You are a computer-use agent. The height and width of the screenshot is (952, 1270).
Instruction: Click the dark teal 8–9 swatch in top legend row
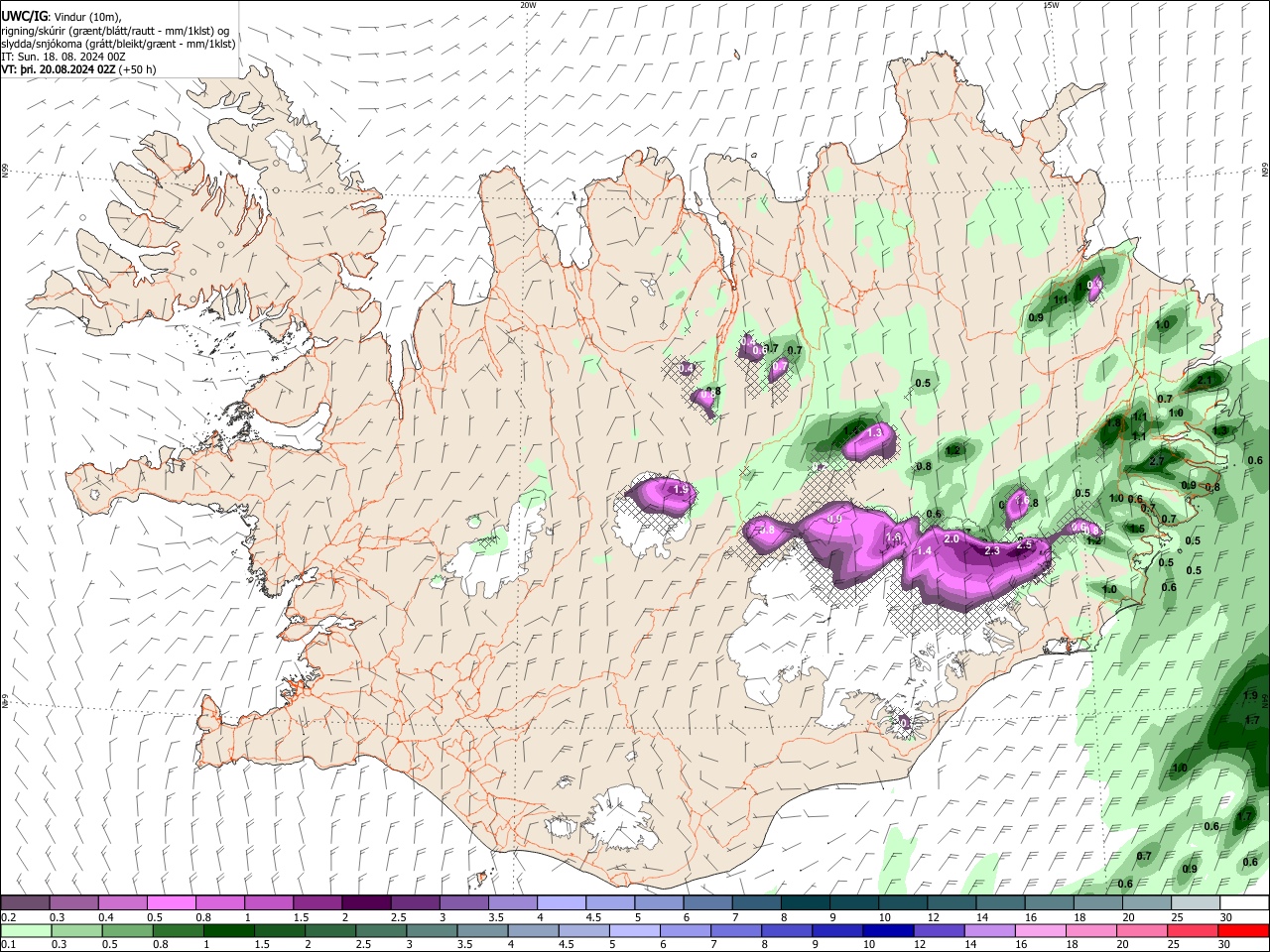pyautogui.click(x=804, y=903)
